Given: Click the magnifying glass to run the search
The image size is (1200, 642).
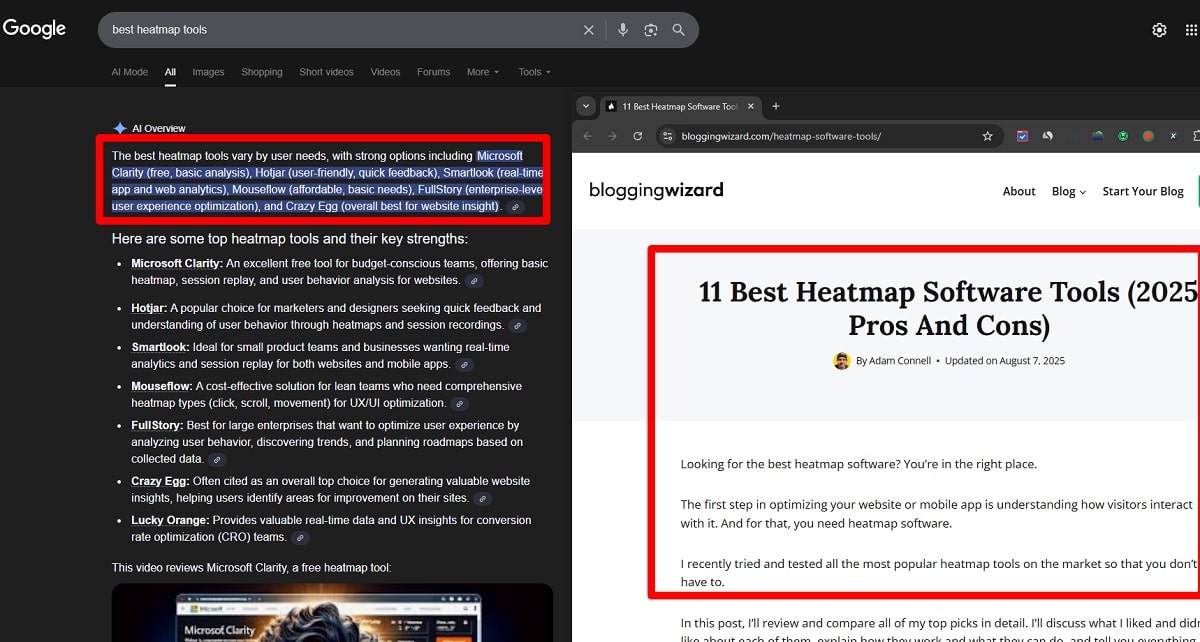Looking at the screenshot, I should pyautogui.click(x=678, y=30).
